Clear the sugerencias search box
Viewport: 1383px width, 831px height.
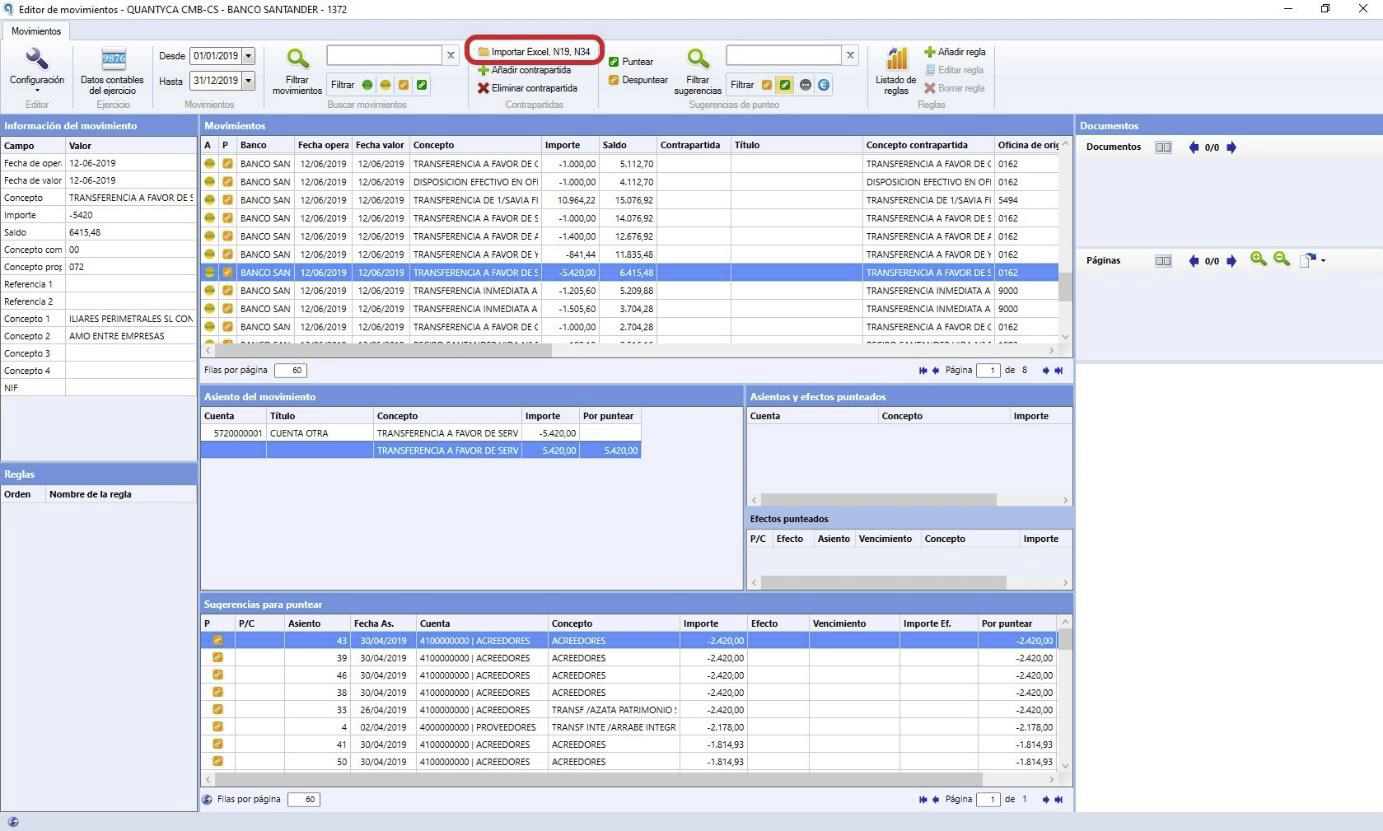[851, 55]
